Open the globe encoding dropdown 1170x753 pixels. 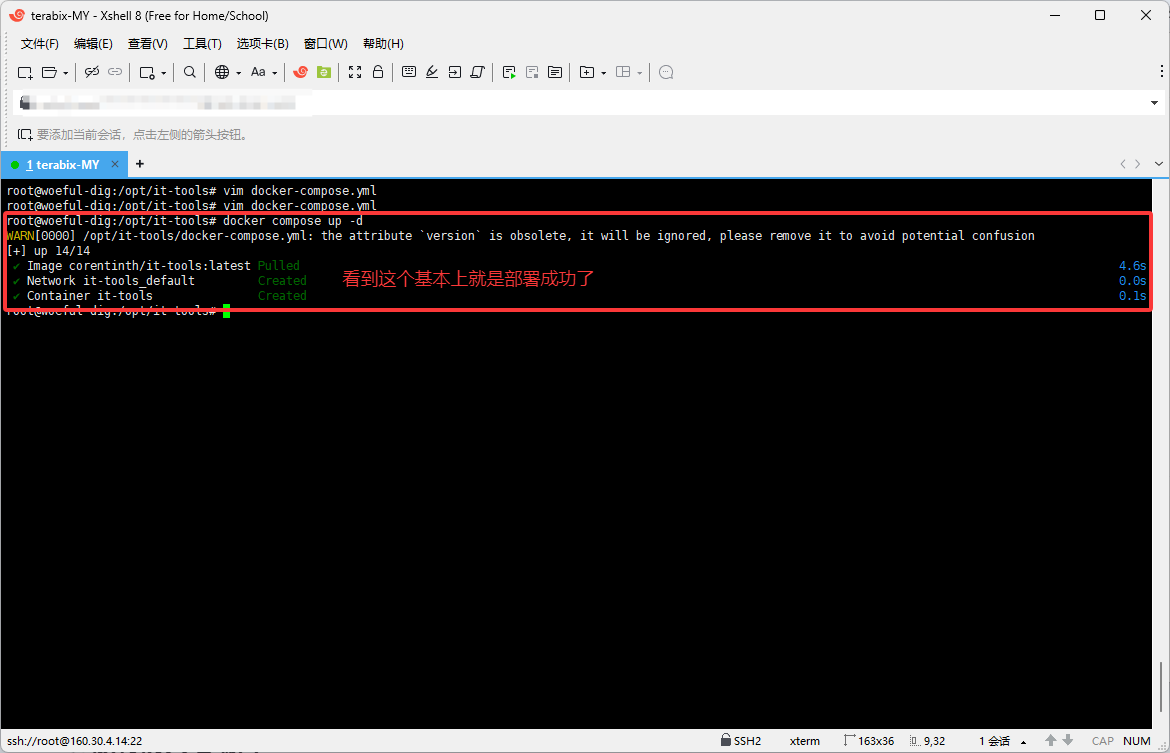coord(239,73)
